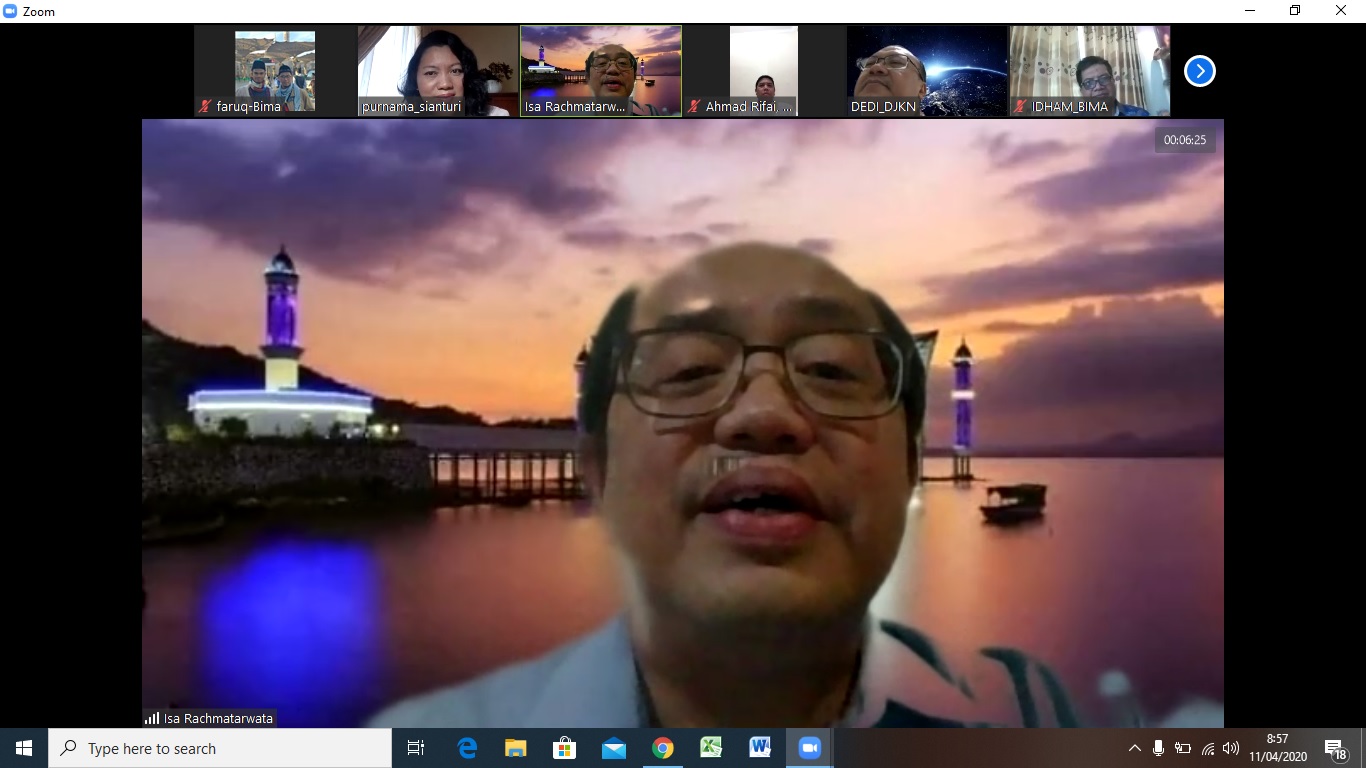
Task: Open Microsoft Store from the taskbar
Action: tap(565, 748)
